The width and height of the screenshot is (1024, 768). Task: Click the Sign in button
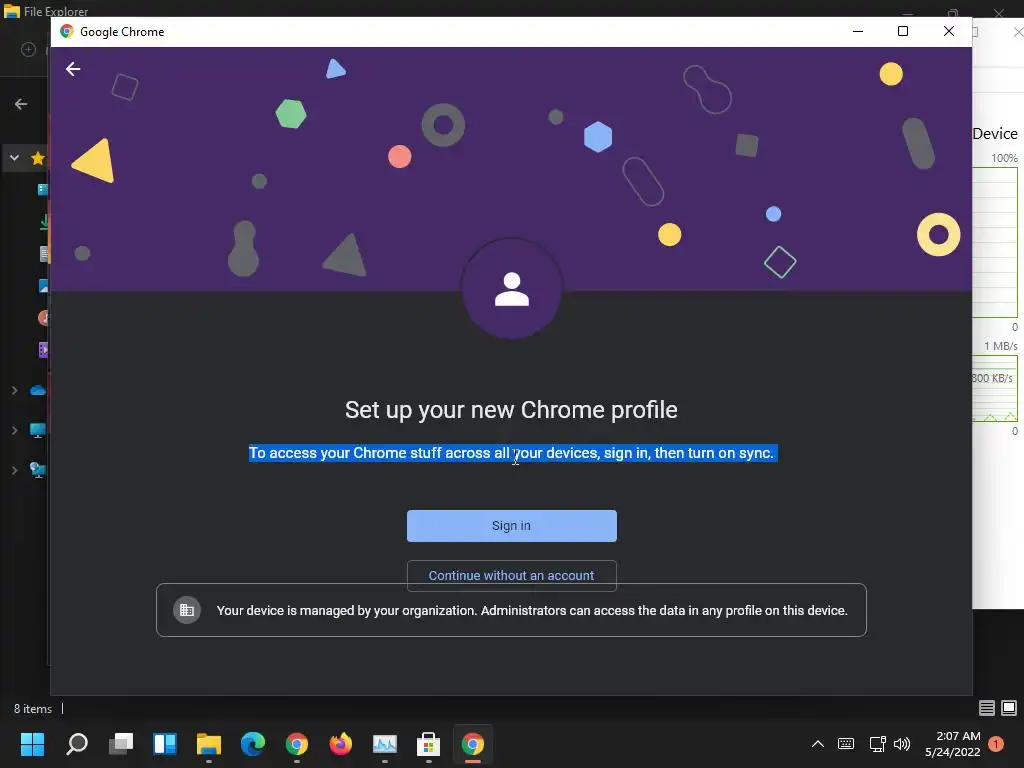point(511,526)
